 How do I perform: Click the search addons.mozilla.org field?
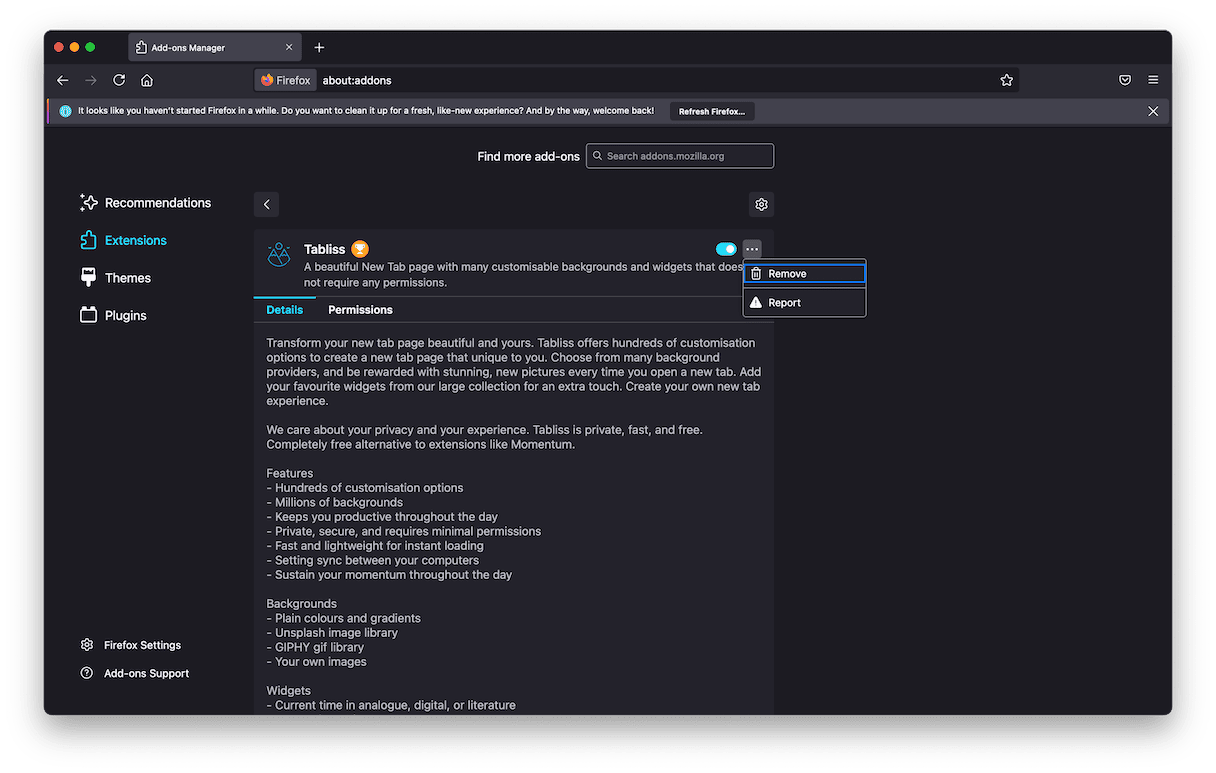pos(680,156)
